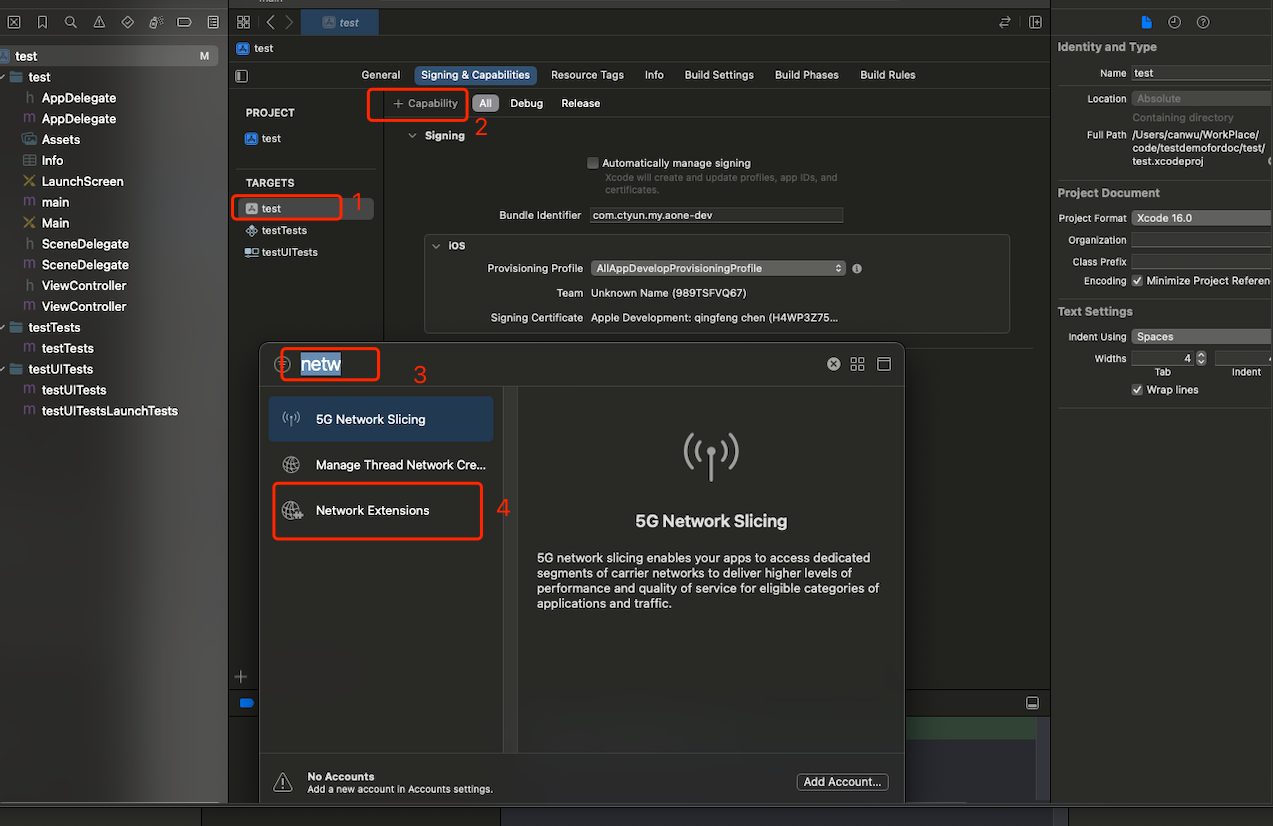Adjust the Tab width stepper

[1201, 358]
